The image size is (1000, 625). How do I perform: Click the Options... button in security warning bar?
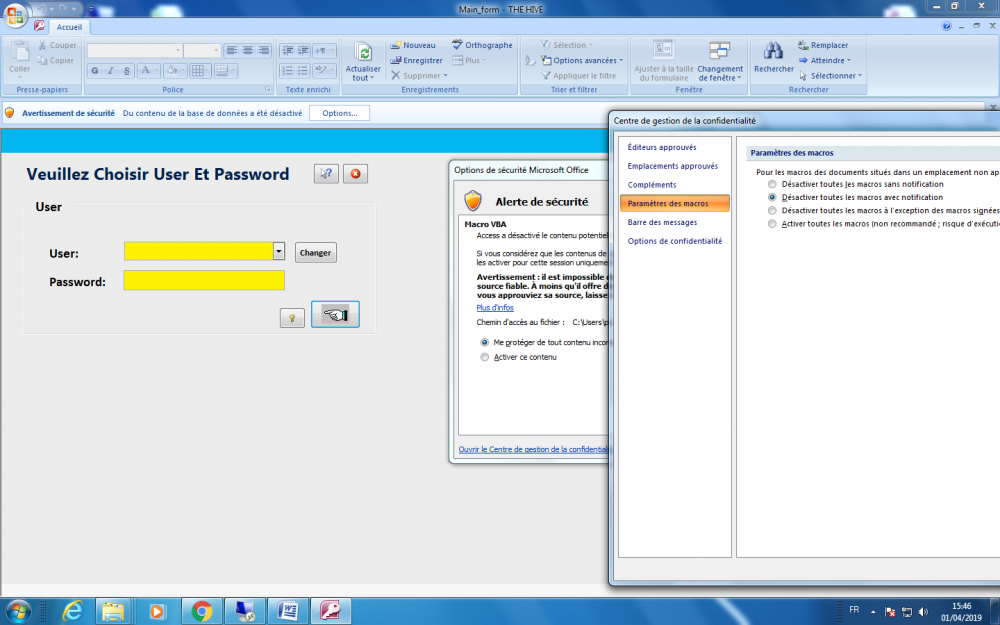click(339, 113)
